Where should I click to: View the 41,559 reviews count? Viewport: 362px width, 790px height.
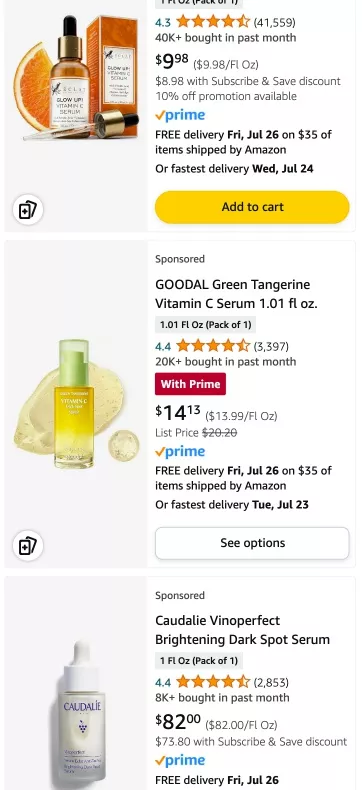pos(274,22)
